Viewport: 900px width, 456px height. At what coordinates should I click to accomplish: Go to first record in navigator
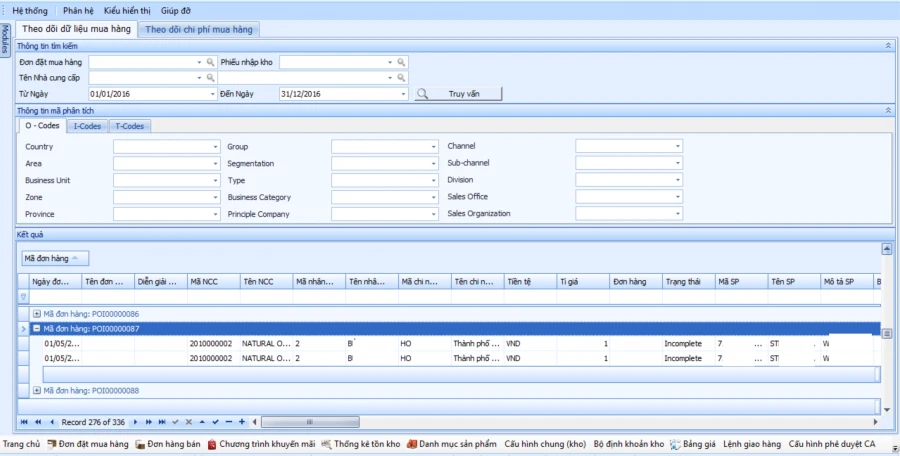pyautogui.click(x=24, y=422)
